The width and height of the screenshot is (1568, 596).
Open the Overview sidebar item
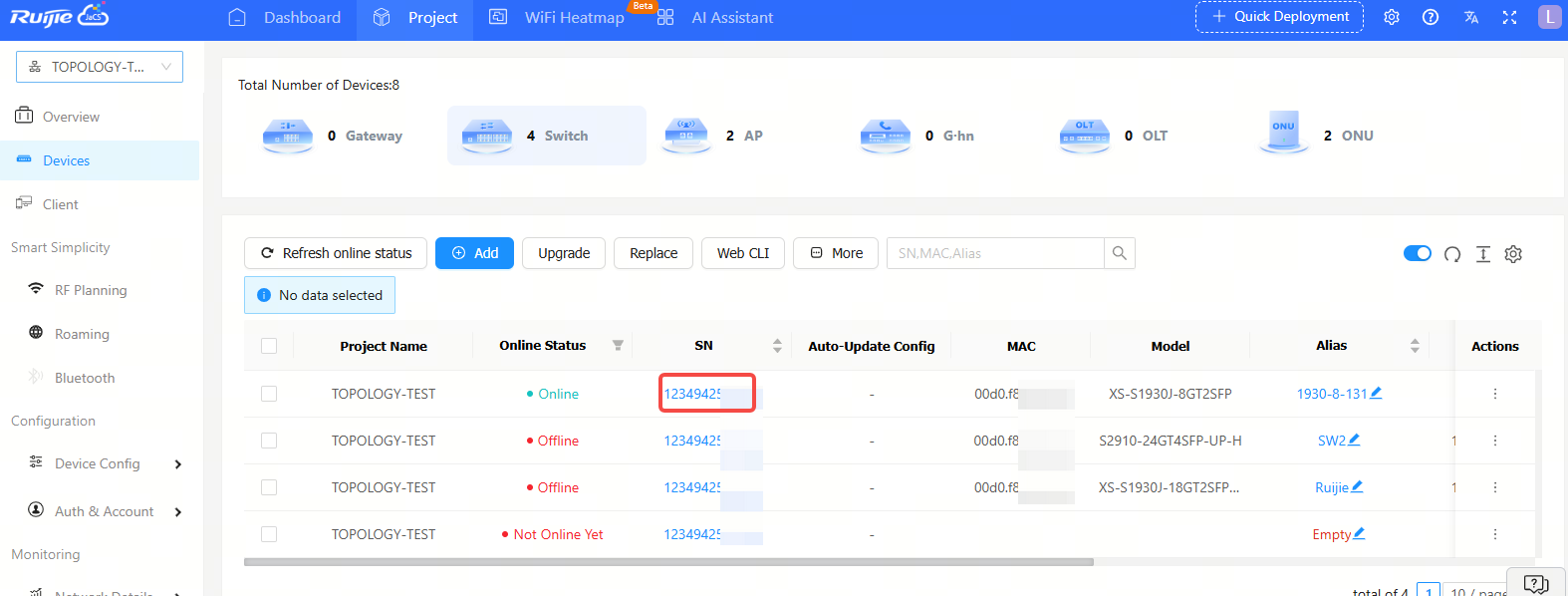point(71,117)
